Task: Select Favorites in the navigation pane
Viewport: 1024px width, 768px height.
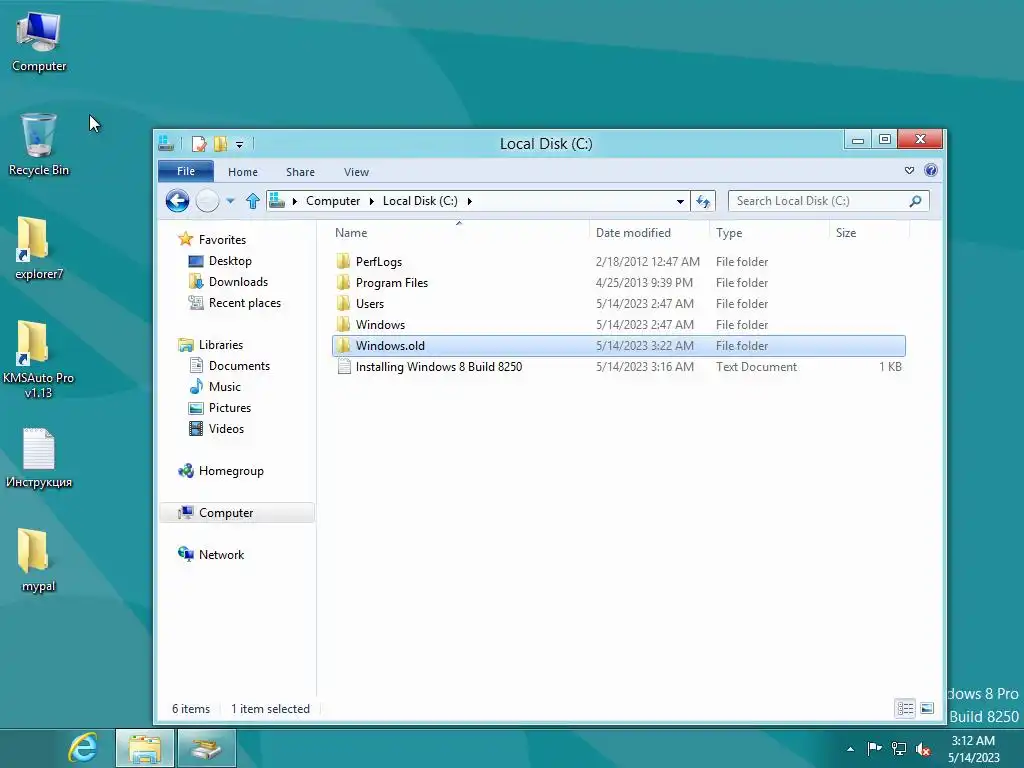Action: click(222, 240)
